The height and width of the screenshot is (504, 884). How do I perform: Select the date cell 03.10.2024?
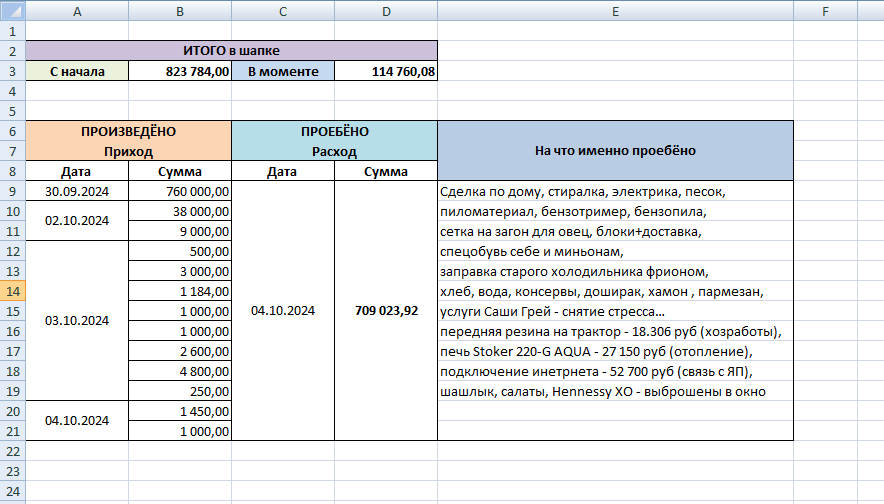click(x=77, y=321)
